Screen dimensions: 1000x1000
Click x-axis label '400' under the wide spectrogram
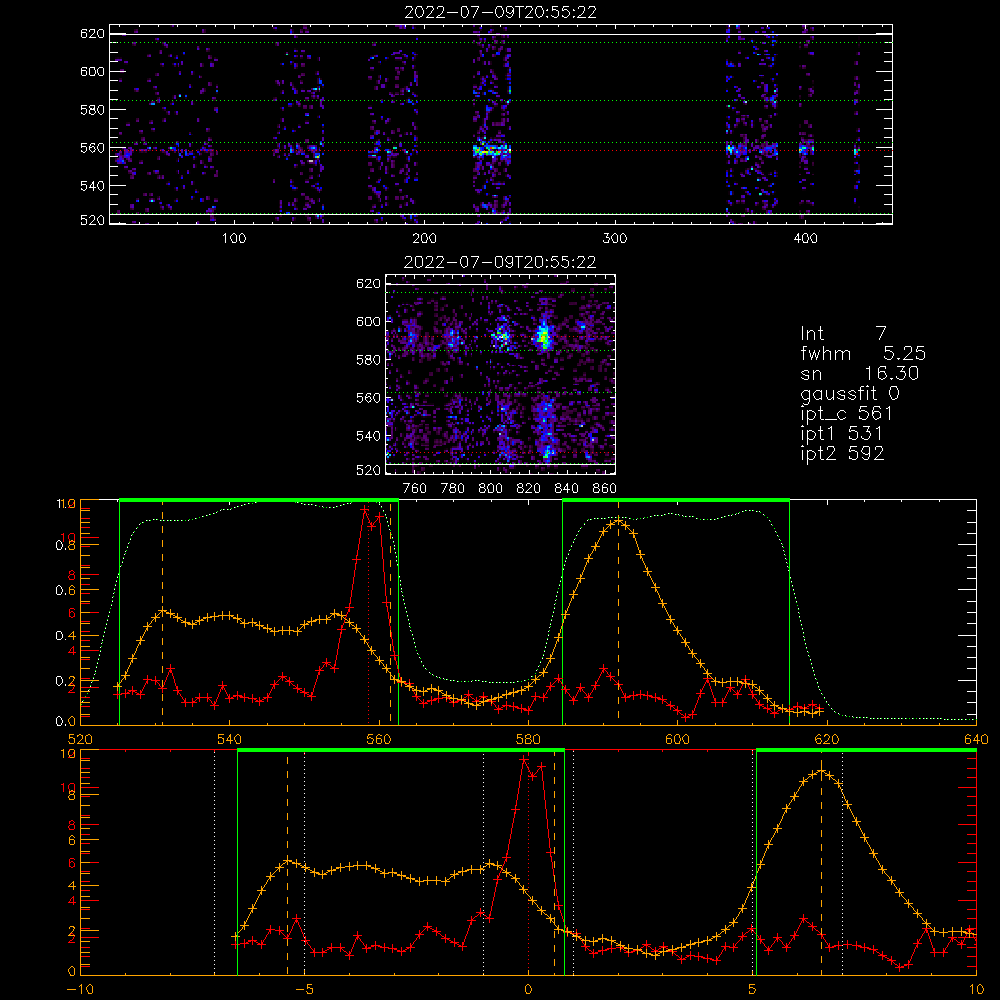point(805,239)
